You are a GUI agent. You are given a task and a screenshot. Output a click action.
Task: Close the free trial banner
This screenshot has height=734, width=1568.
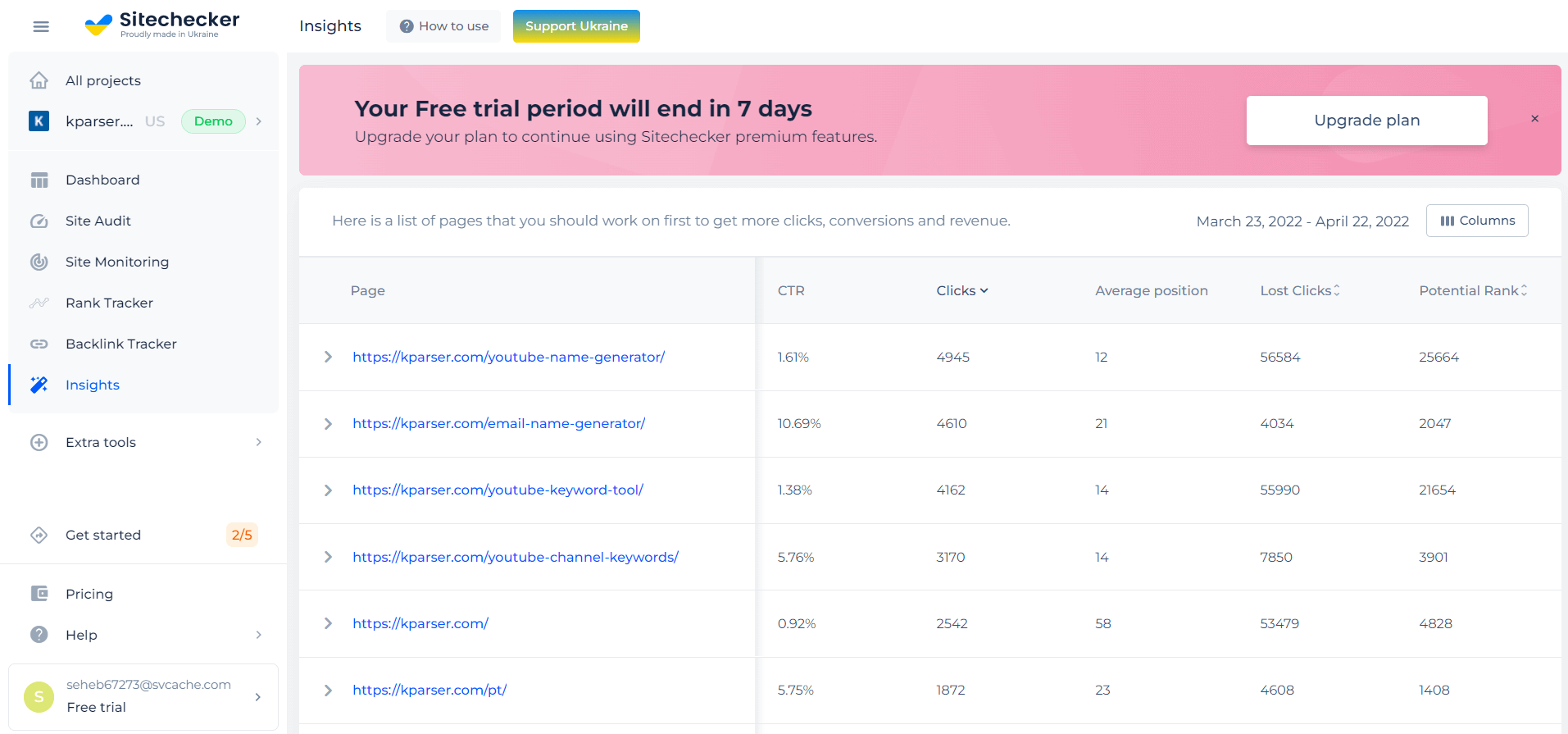click(x=1534, y=119)
